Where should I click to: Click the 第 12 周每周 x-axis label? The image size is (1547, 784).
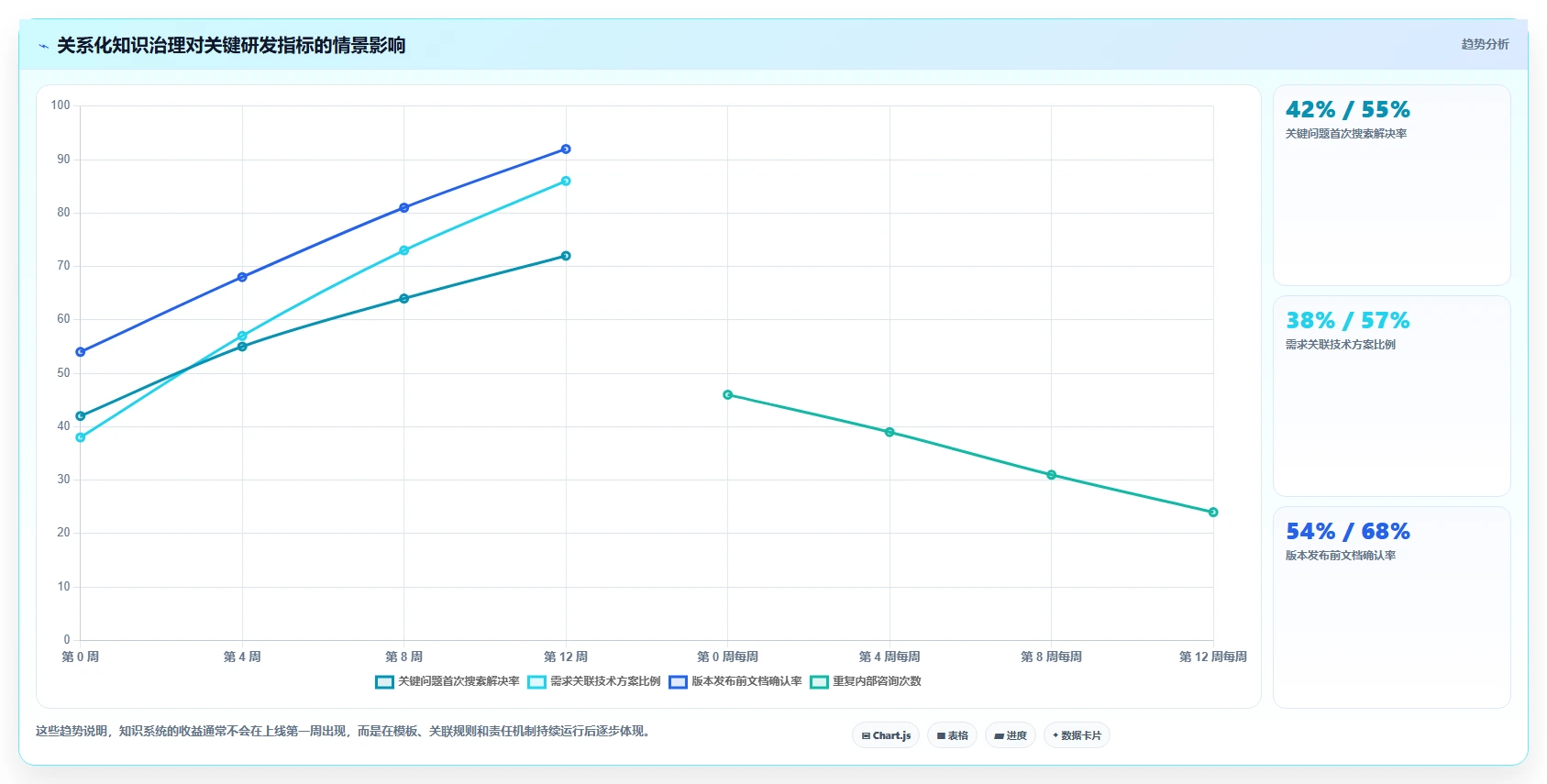coord(1213,657)
